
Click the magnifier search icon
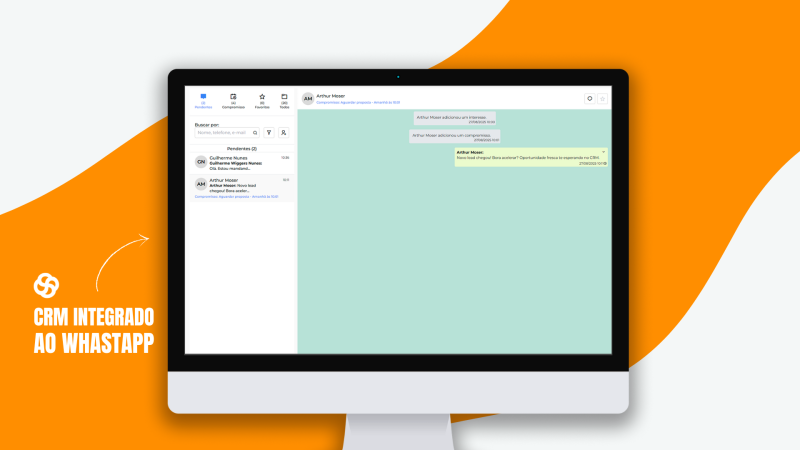click(255, 132)
